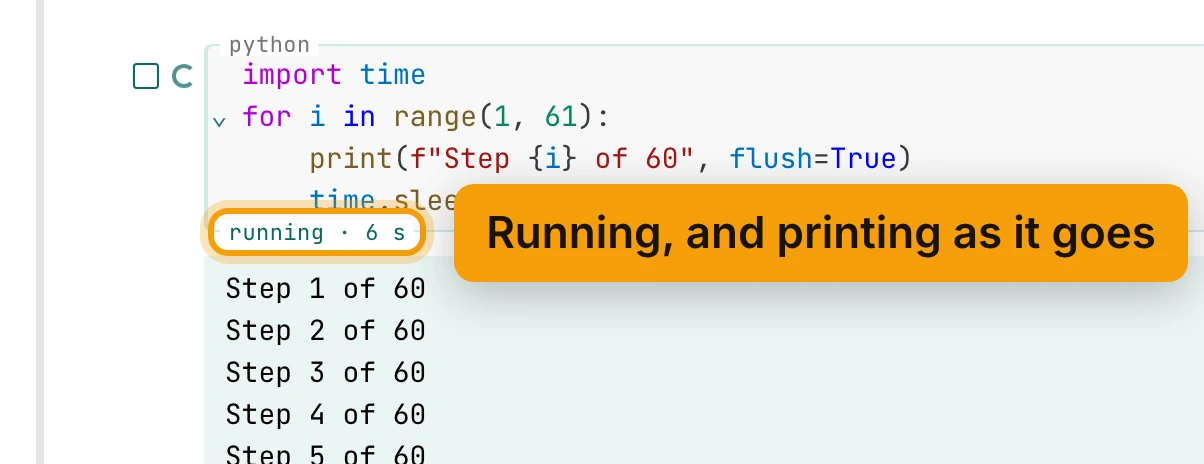
Task: Click the 'running · 6 s' status
Action: coord(317,233)
